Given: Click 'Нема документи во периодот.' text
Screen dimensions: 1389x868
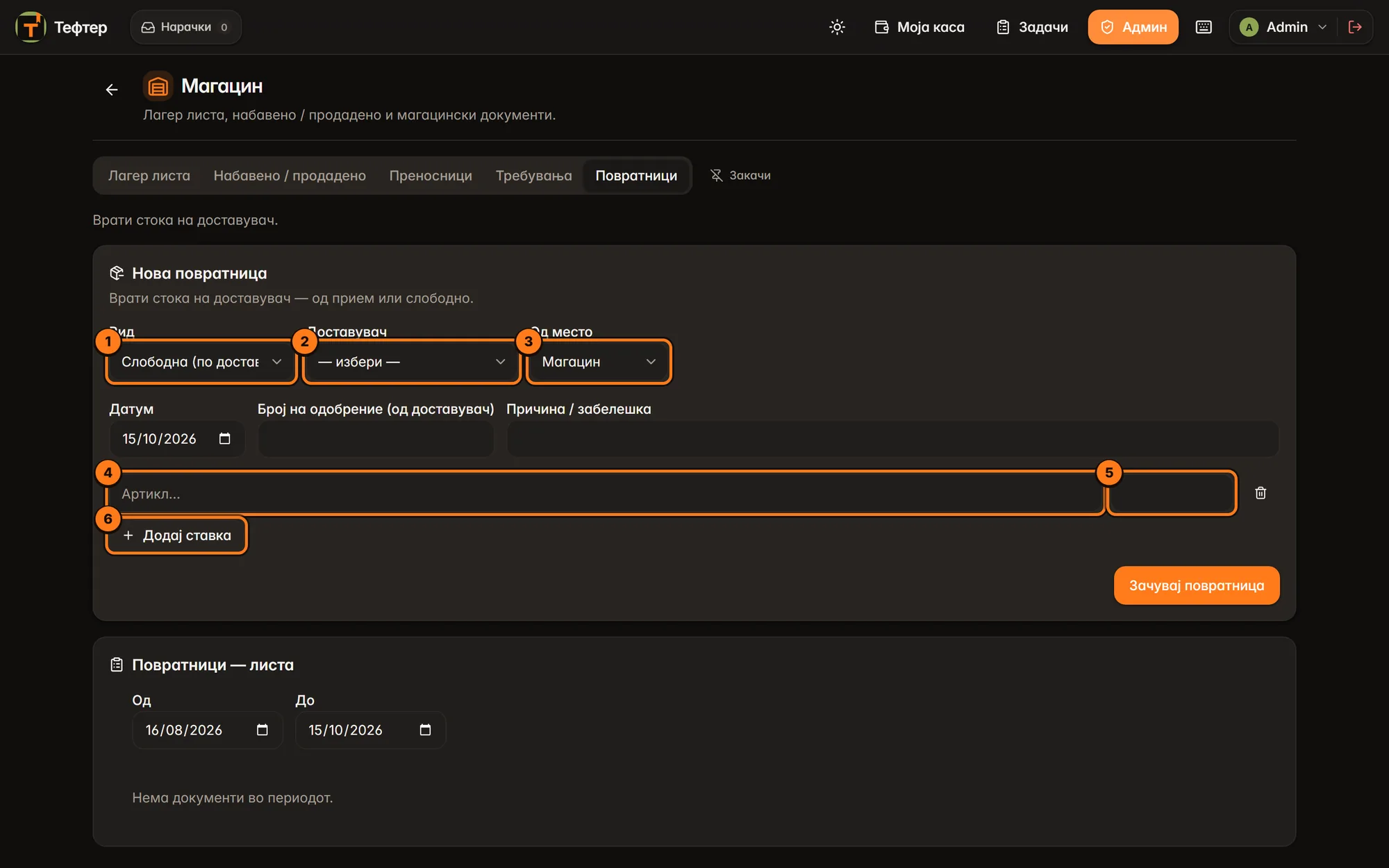Looking at the screenshot, I should 233,798.
